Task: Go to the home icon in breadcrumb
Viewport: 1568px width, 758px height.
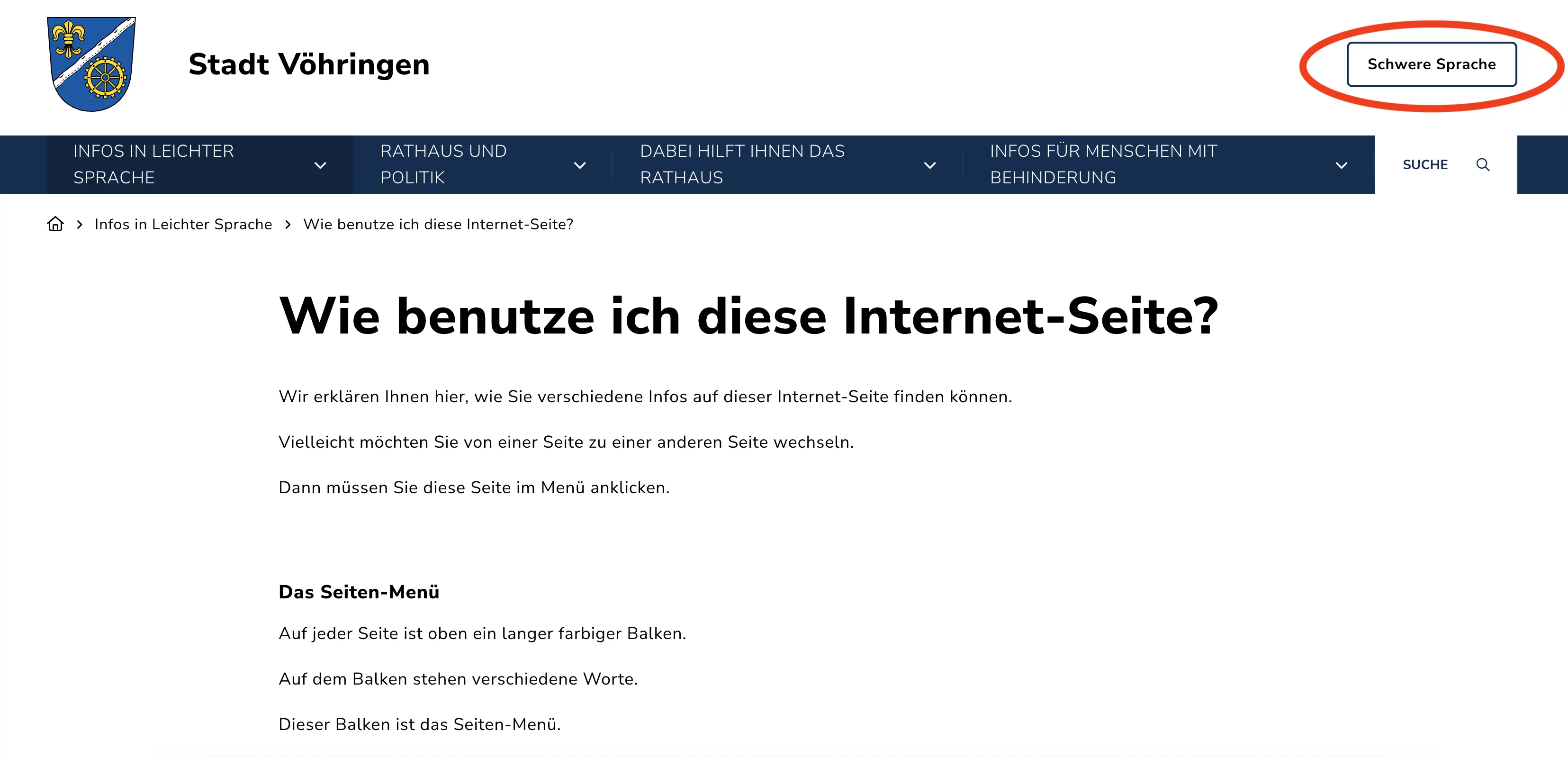Action: coord(55,224)
